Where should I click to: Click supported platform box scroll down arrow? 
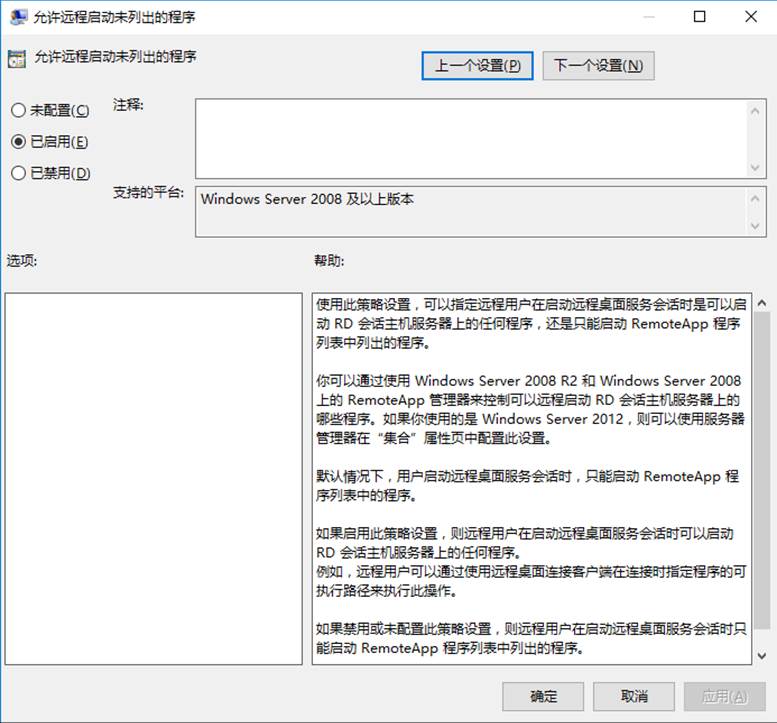[755, 226]
